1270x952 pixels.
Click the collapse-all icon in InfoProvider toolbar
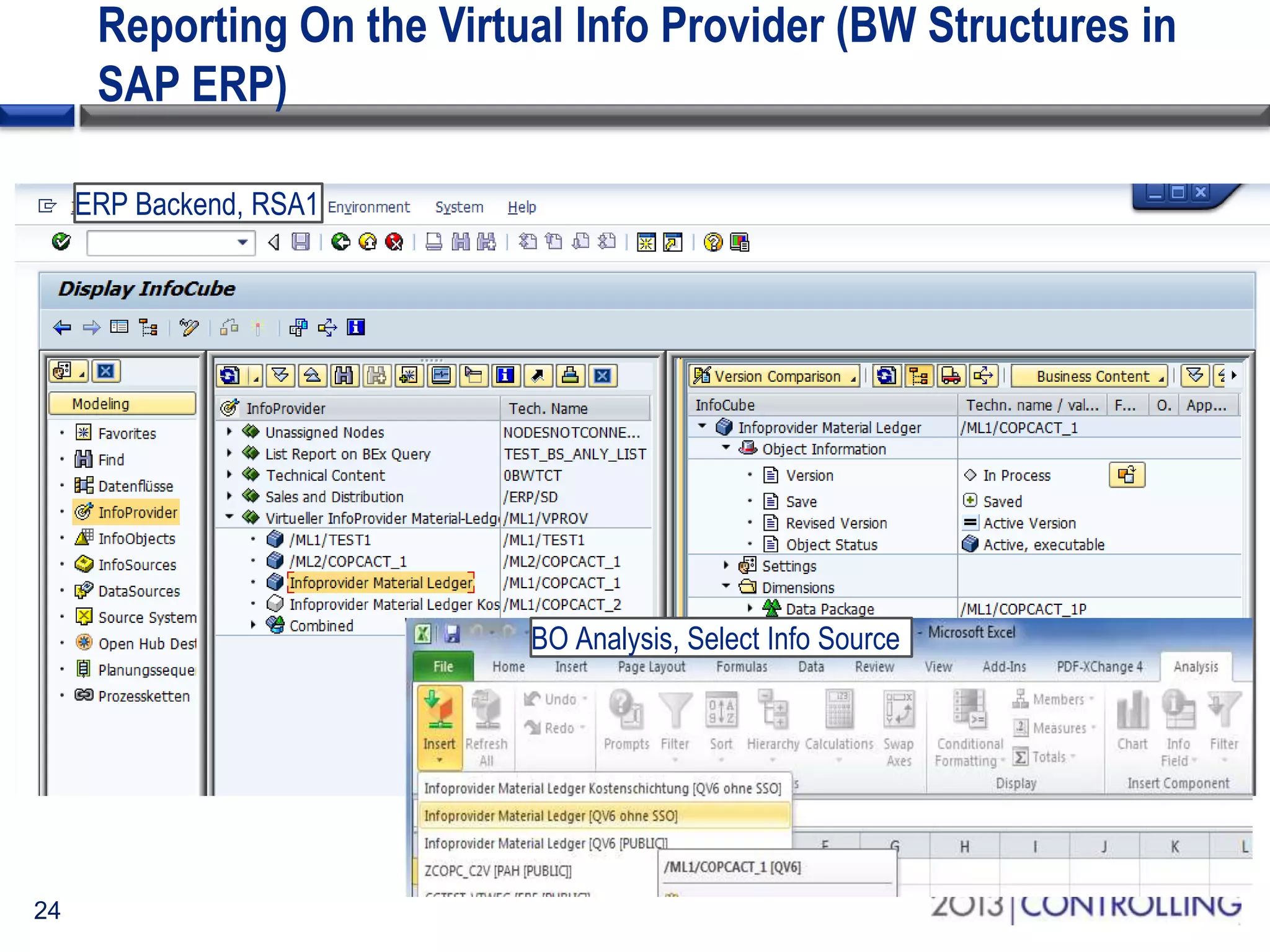pyautogui.click(x=313, y=376)
